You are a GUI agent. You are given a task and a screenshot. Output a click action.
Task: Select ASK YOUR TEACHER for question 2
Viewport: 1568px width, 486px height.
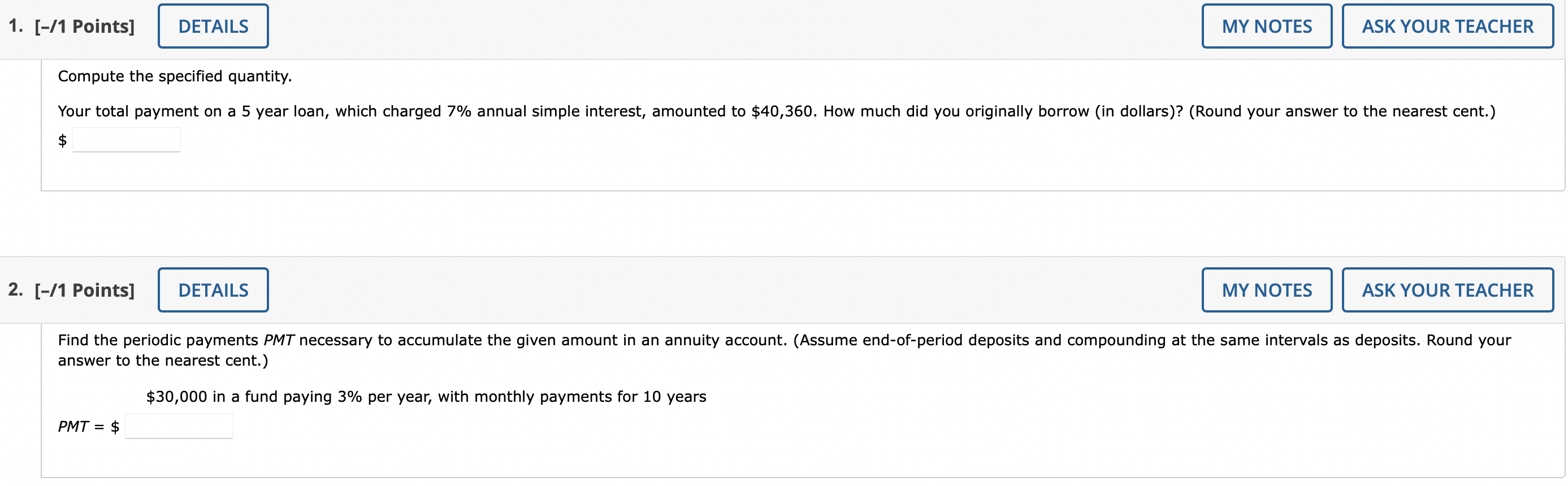tap(1447, 289)
